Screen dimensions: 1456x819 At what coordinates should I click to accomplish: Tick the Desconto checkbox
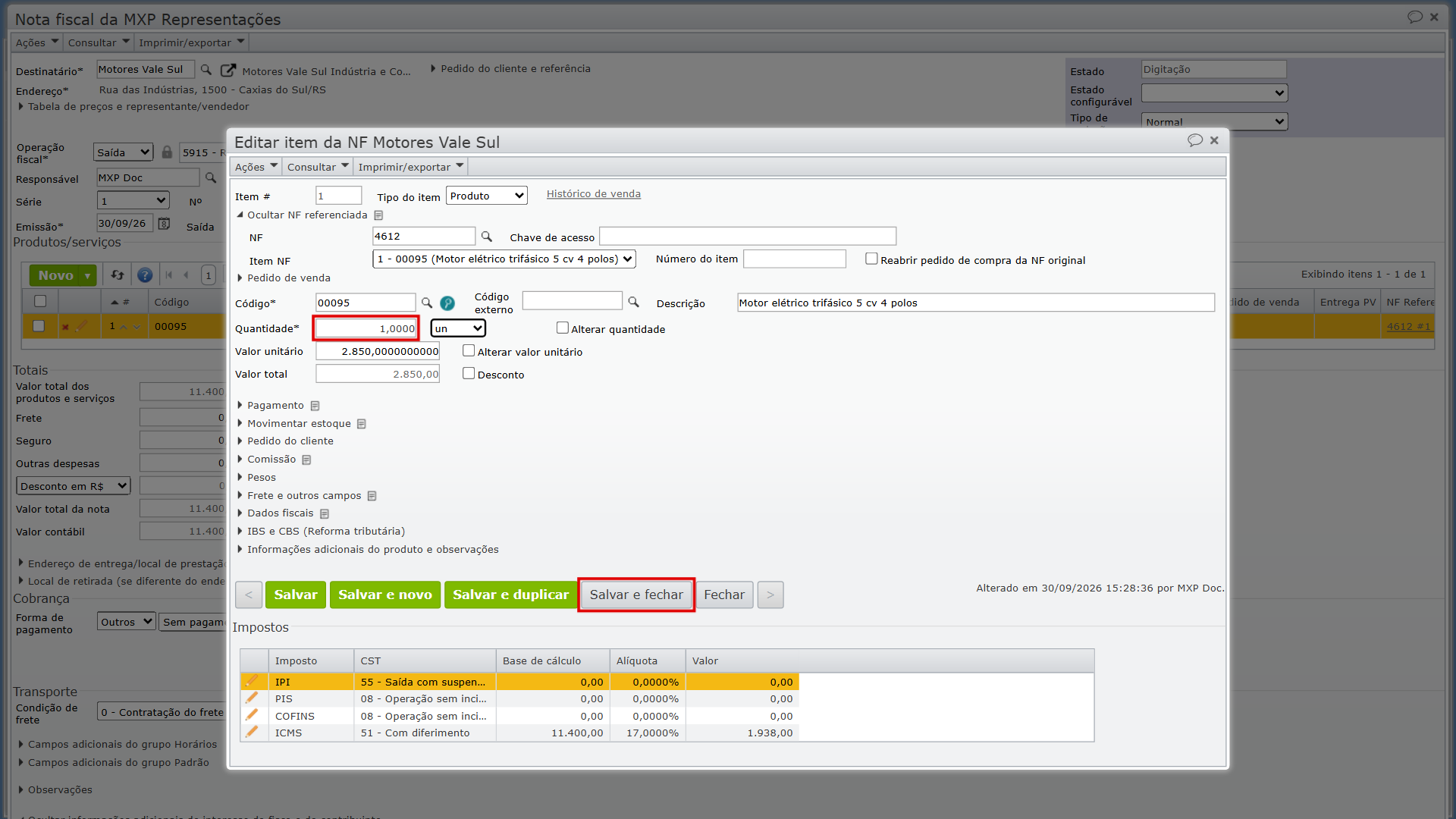click(x=469, y=374)
